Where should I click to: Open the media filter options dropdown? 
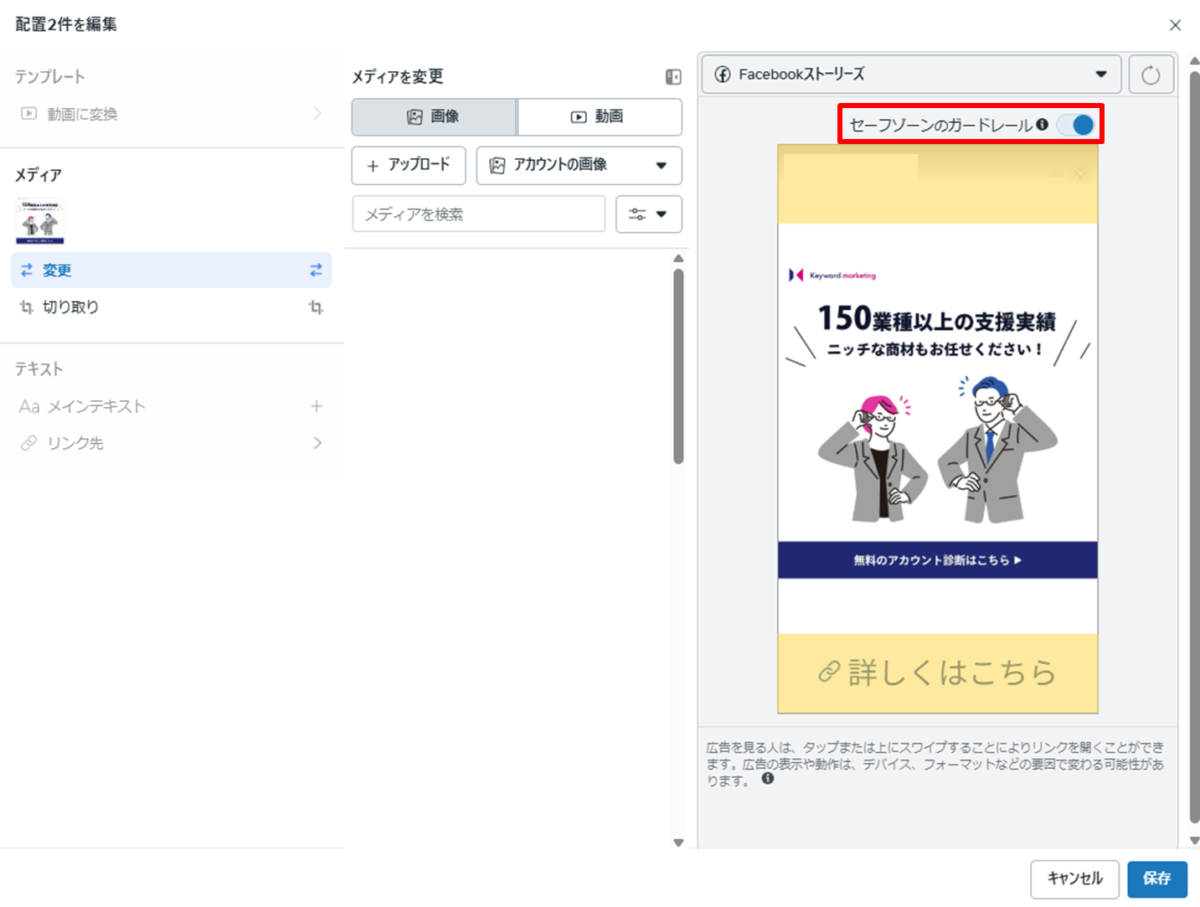pos(649,214)
